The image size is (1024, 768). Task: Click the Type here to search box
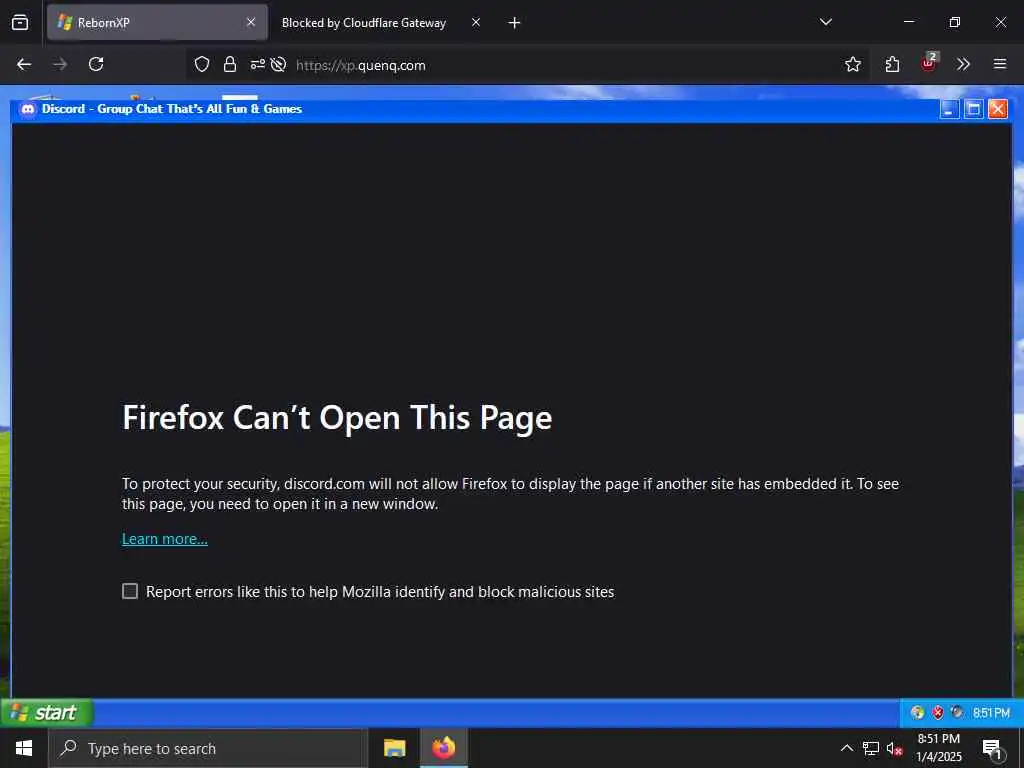[x=208, y=748]
